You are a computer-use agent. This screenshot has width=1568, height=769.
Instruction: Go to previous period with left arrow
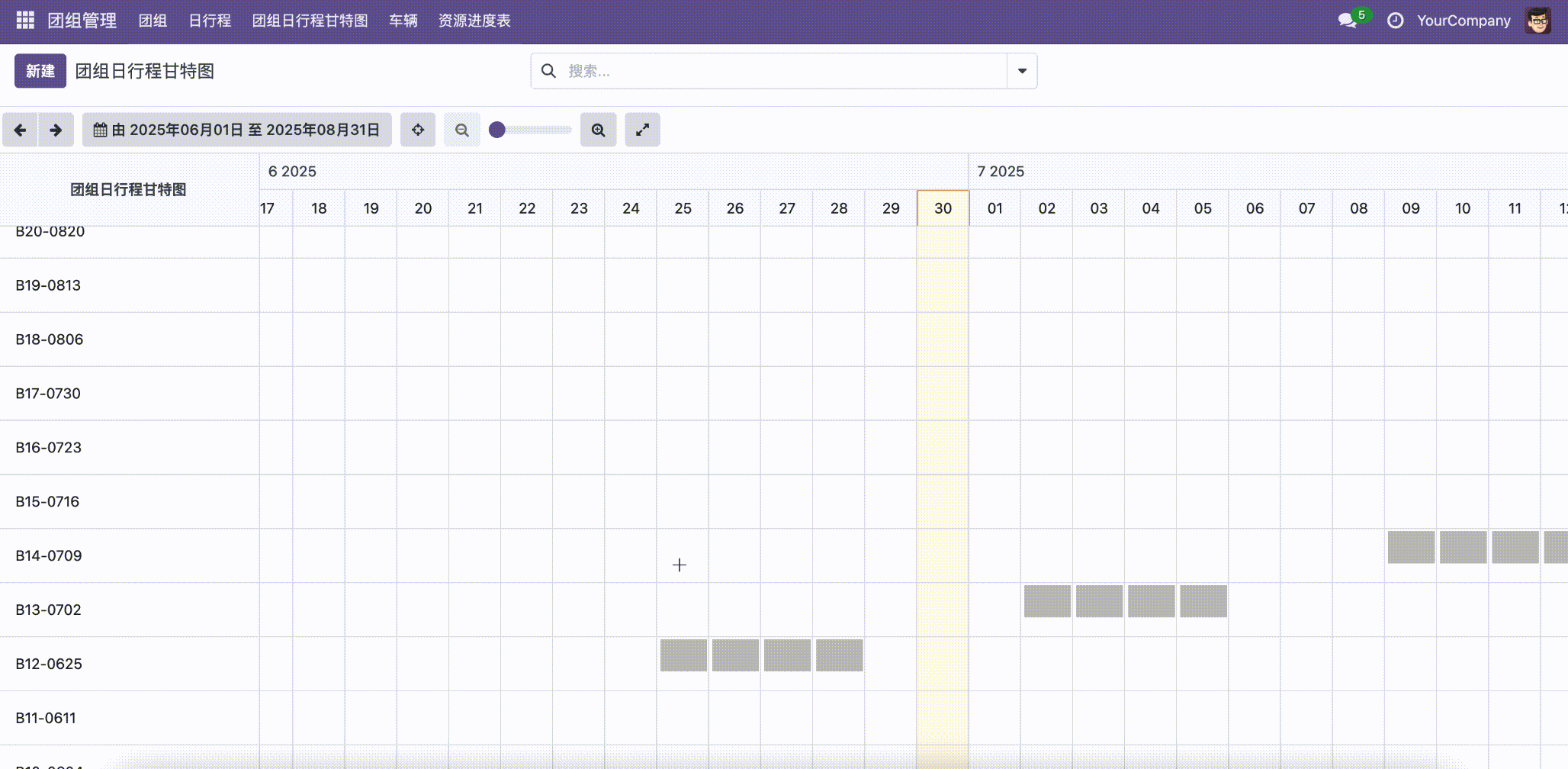tap(20, 130)
